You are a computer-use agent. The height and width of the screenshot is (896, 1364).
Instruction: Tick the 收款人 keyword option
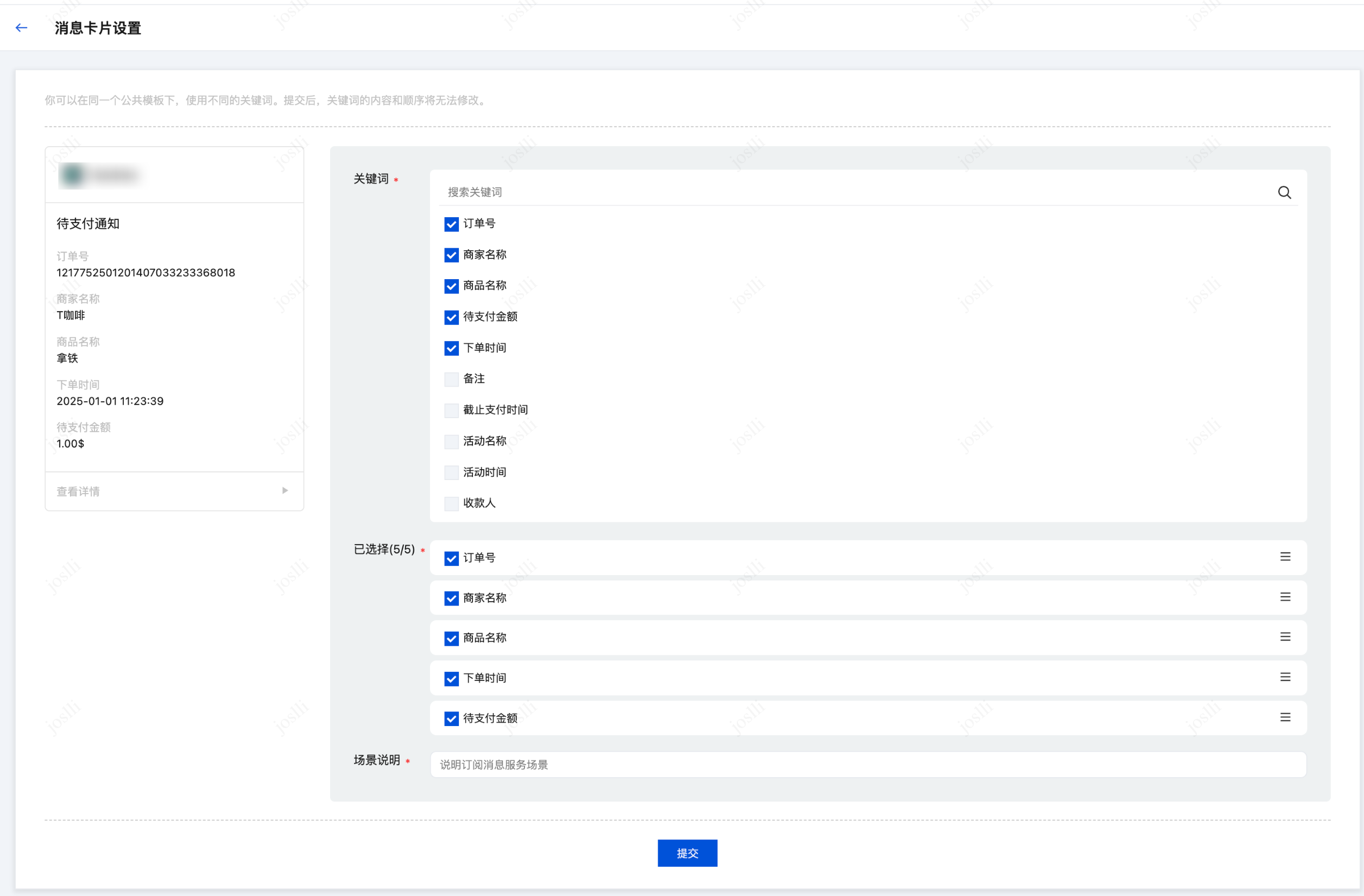pyautogui.click(x=452, y=503)
